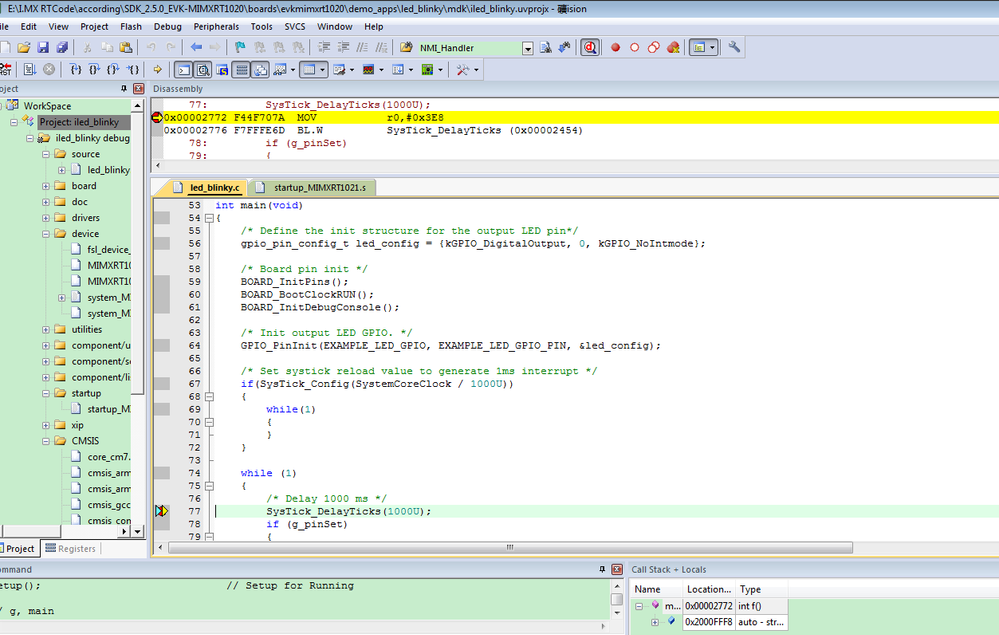999x635 pixels.
Task: Expand the board folder in project tree
Action: click(x=47, y=186)
